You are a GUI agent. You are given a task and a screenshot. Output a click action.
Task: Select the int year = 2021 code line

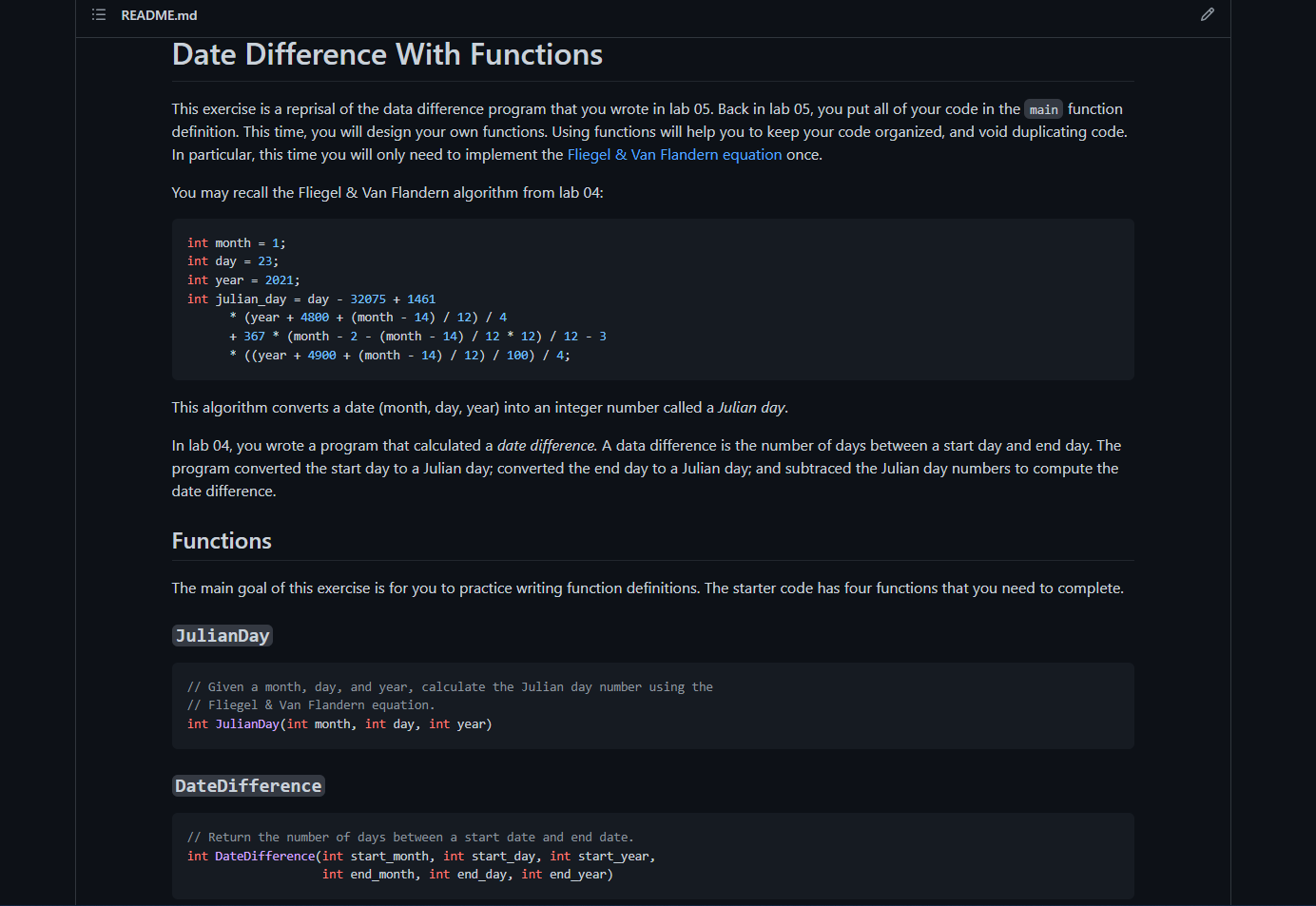coord(242,280)
